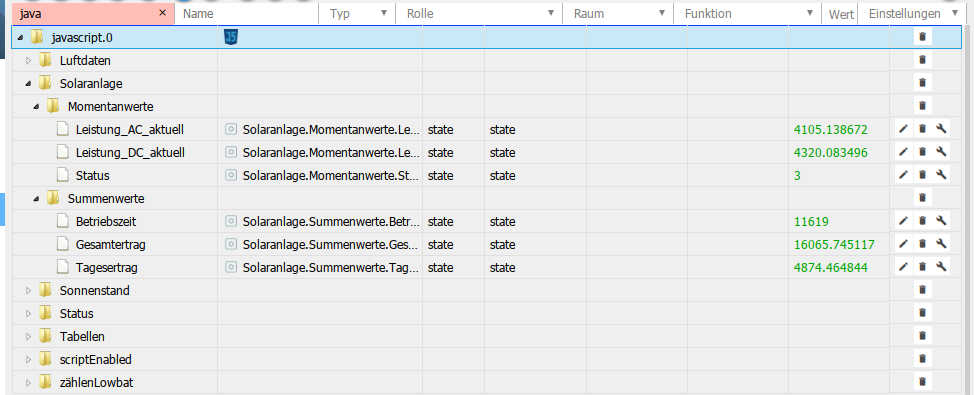The height and width of the screenshot is (395, 974).
Task: Click the object-type icon beside Solaranlage.Summenwerte.Betr...
Action: pyautogui.click(x=231, y=221)
